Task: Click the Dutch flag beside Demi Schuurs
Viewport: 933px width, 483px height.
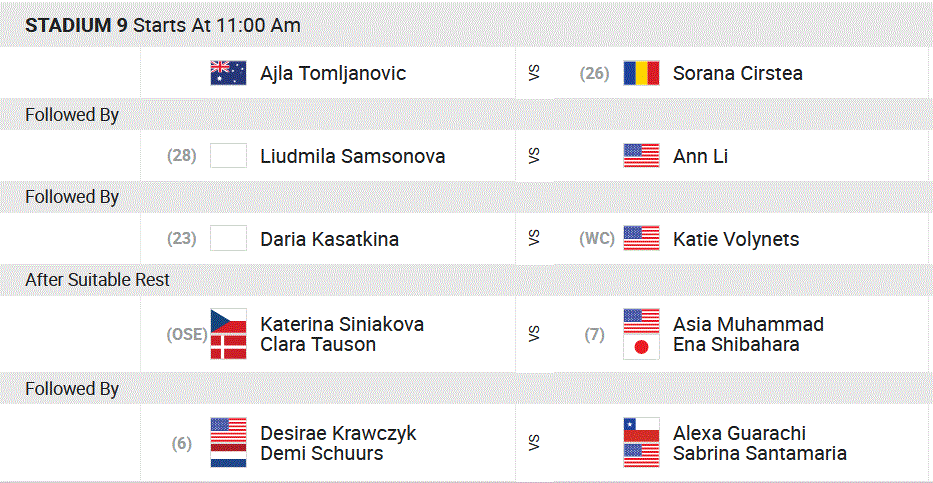Action: (228, 455)
